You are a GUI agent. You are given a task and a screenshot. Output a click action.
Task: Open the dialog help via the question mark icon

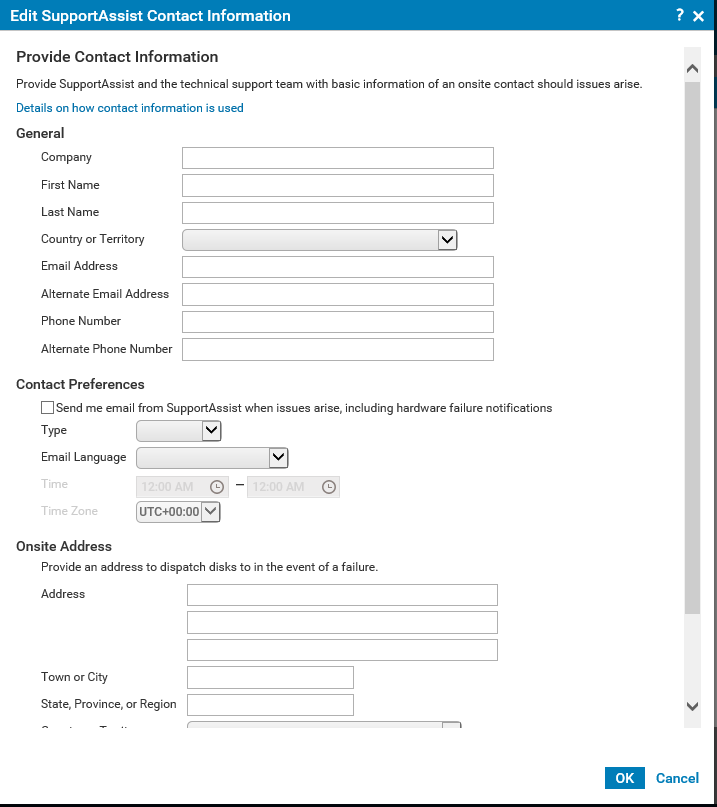(679, 15)
